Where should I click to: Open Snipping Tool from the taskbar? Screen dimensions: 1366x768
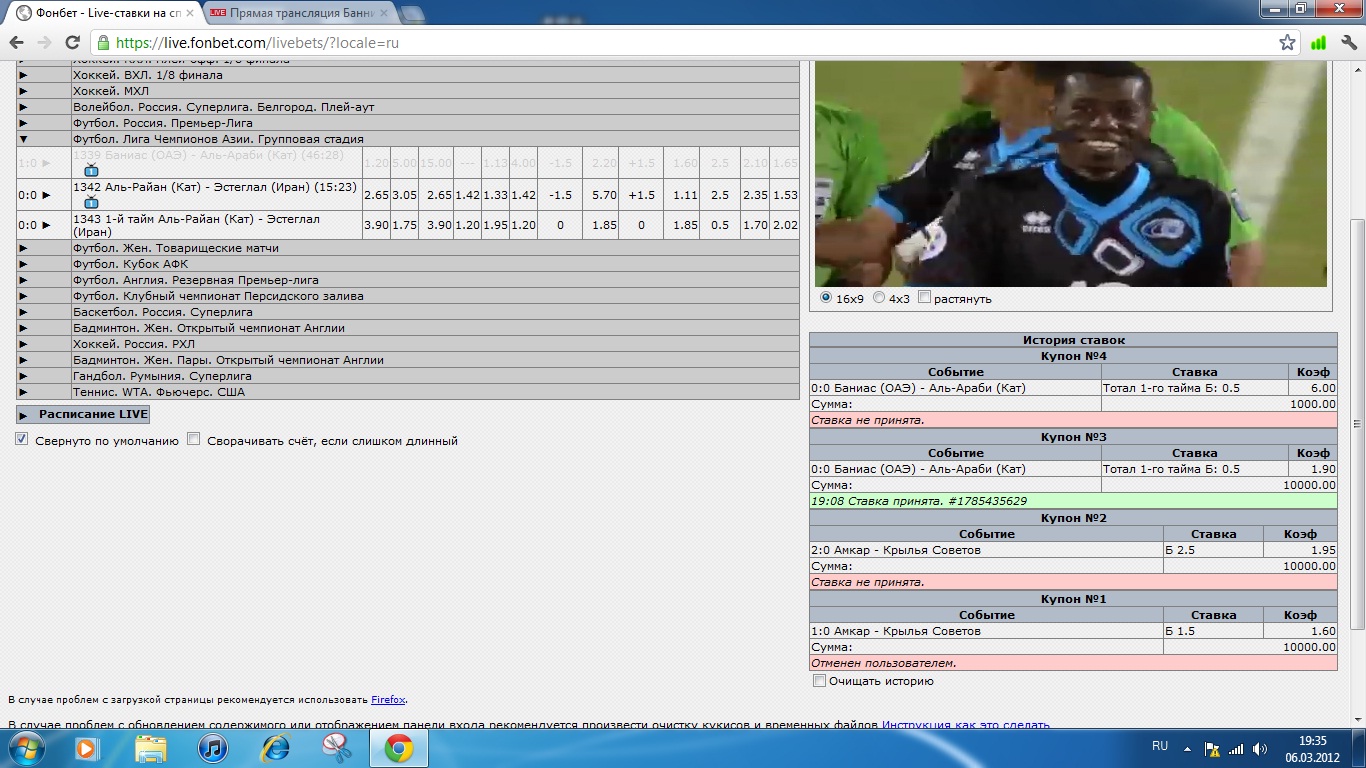tap(336, 748)
